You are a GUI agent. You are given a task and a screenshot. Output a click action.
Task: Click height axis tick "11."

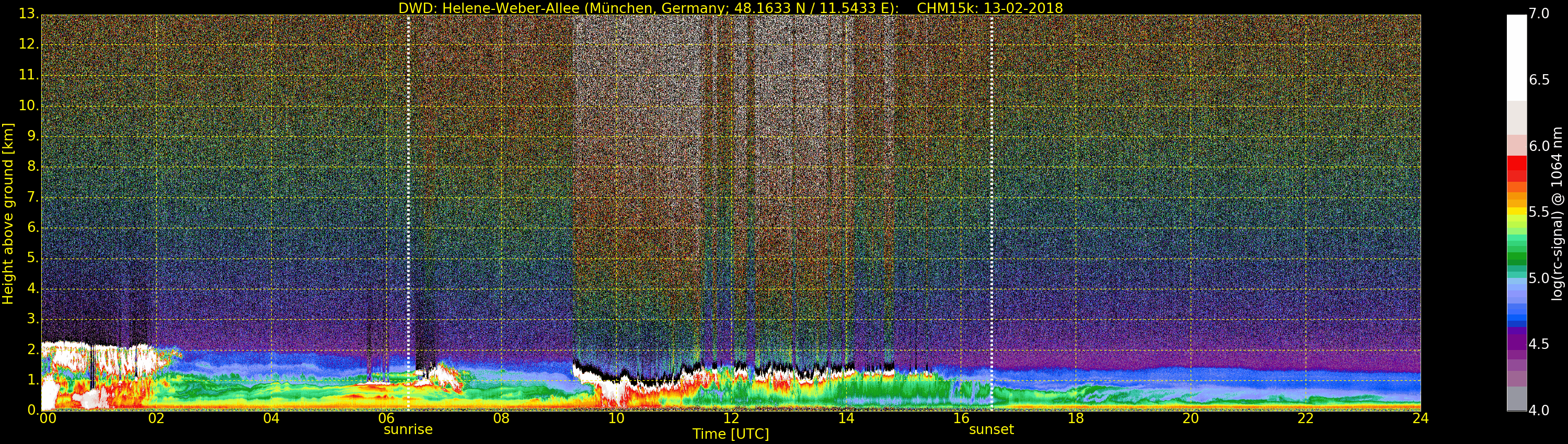coord(29,75)
